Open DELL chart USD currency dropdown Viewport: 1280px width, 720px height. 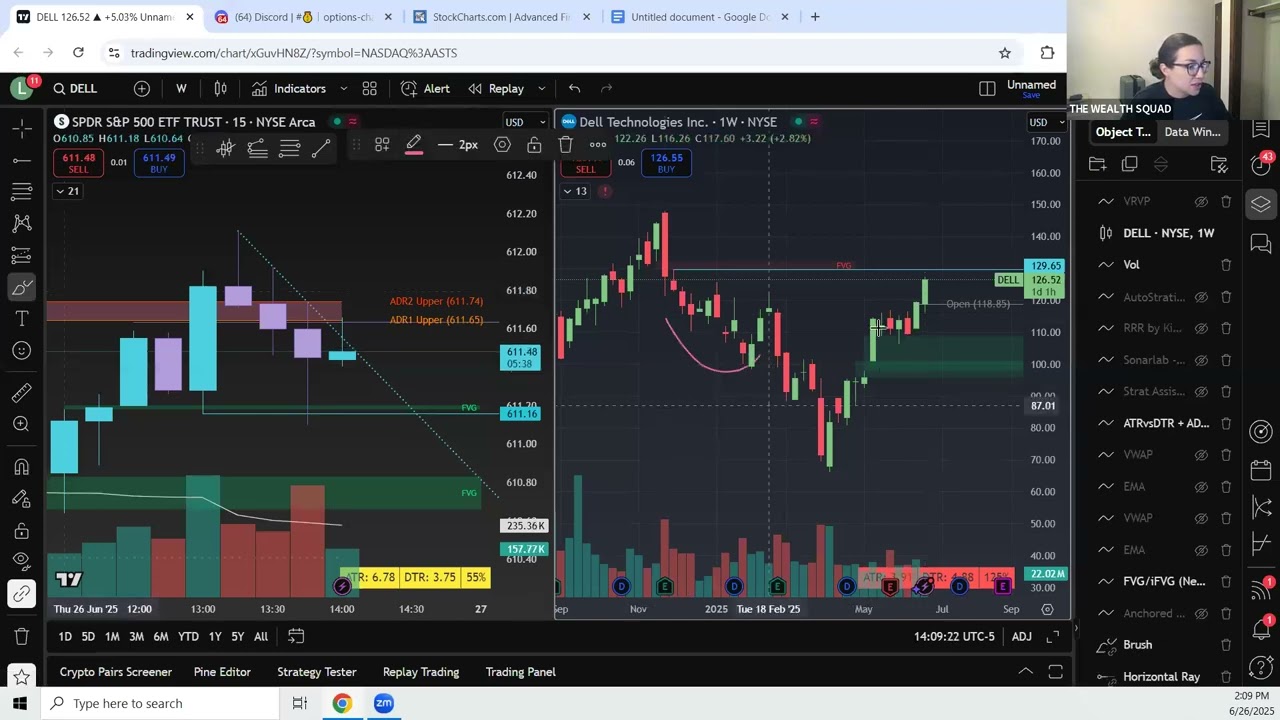coord(1046,122)
